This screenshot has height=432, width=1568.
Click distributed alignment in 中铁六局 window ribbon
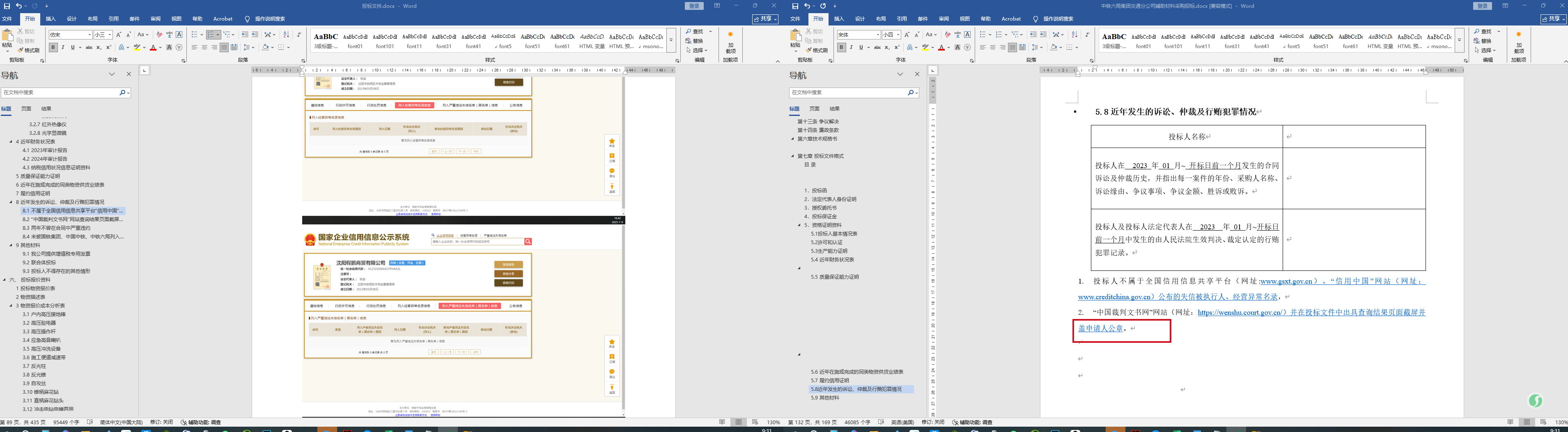point(1022,48)
